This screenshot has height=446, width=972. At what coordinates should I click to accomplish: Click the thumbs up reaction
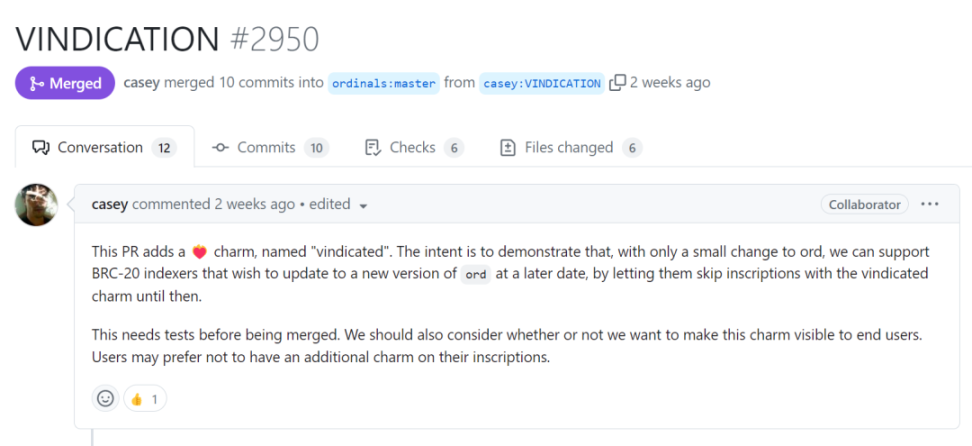pyautogui.click(x=145, y=398)
